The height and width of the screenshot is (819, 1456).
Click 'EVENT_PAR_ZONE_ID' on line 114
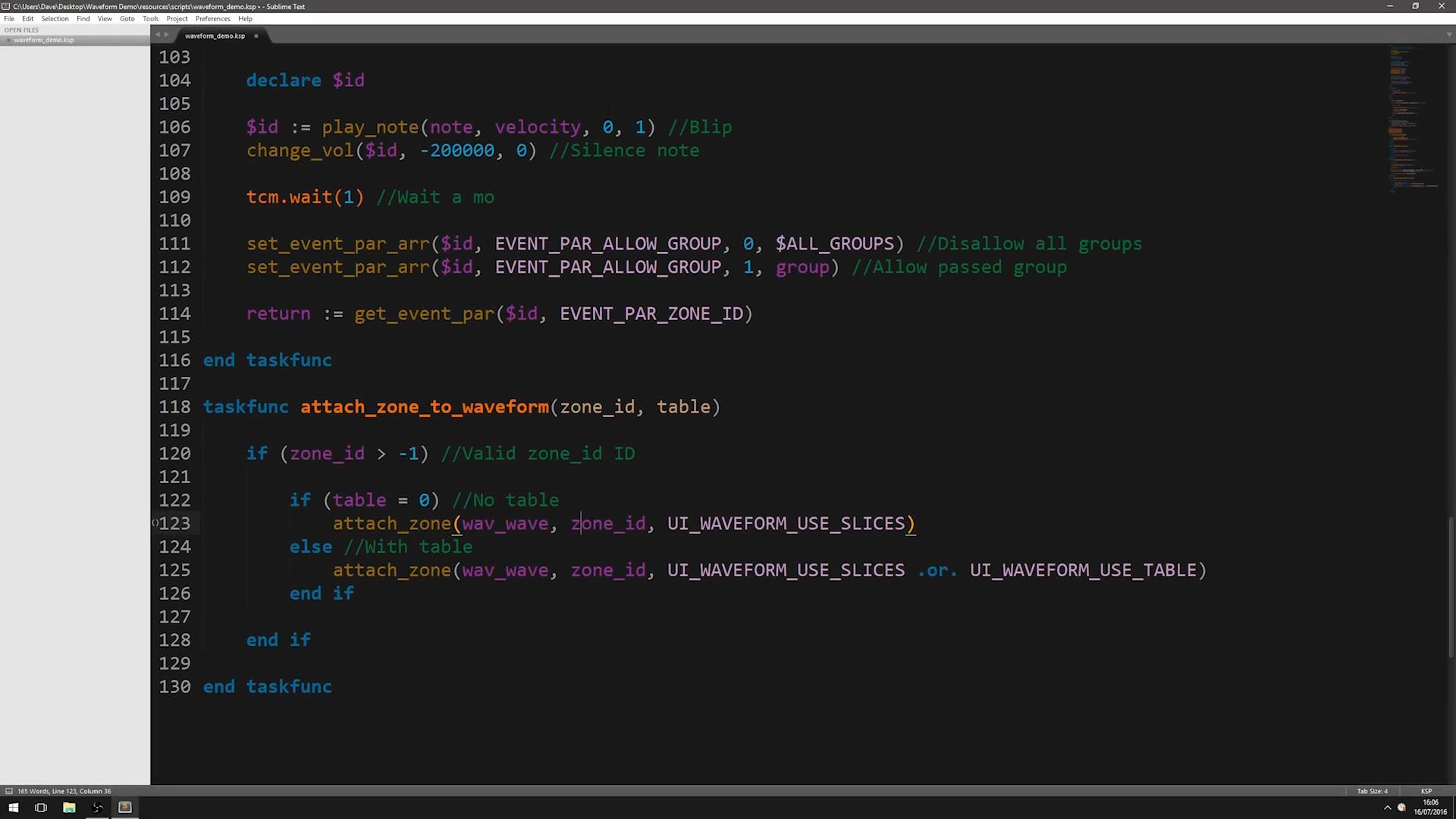(x=651, y=314)
